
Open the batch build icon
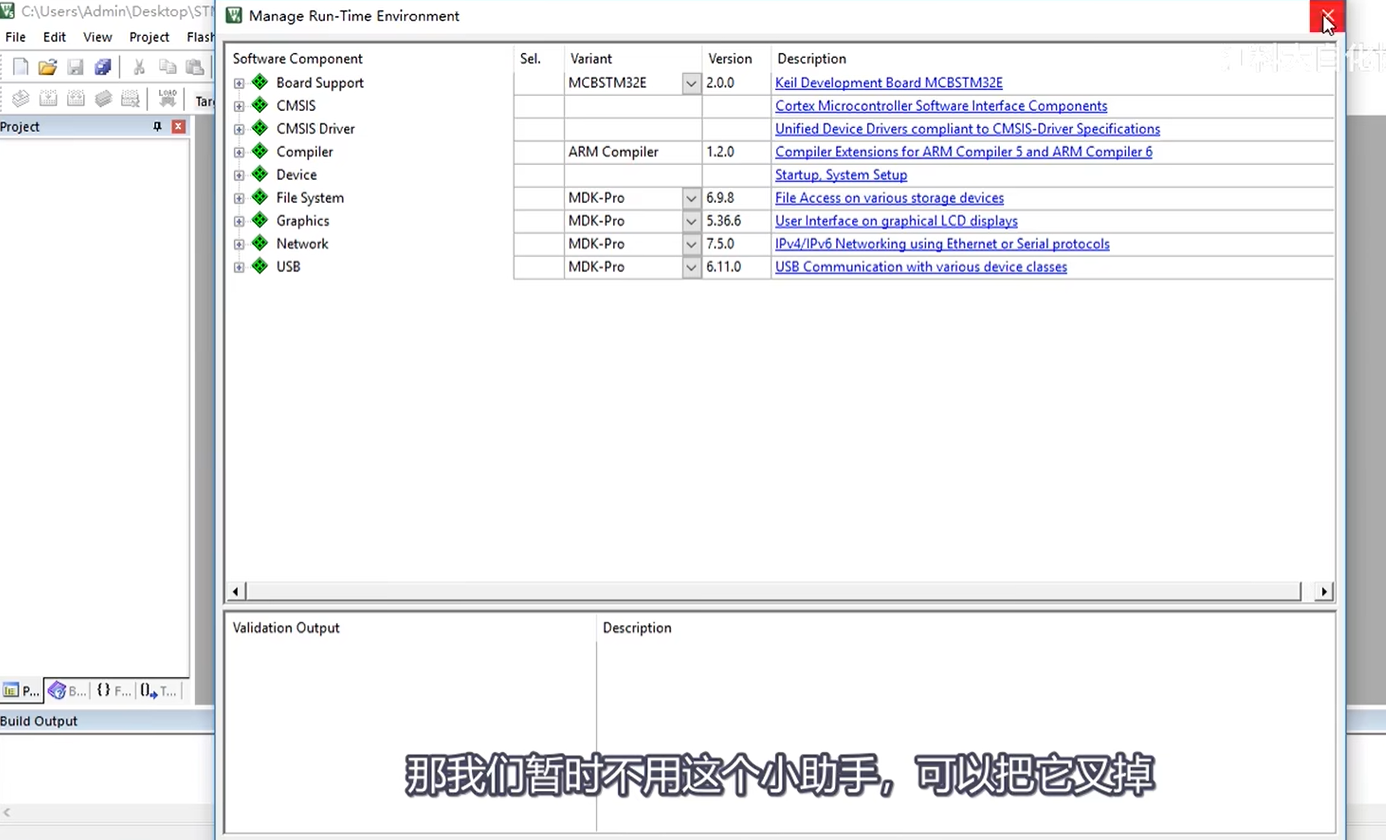tap(103, 99)
